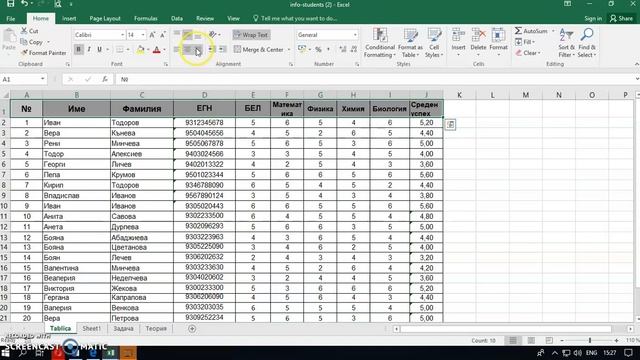The image size is (640, 360).
Task: Click the Delete cells icon
Action: click(478, 35)
